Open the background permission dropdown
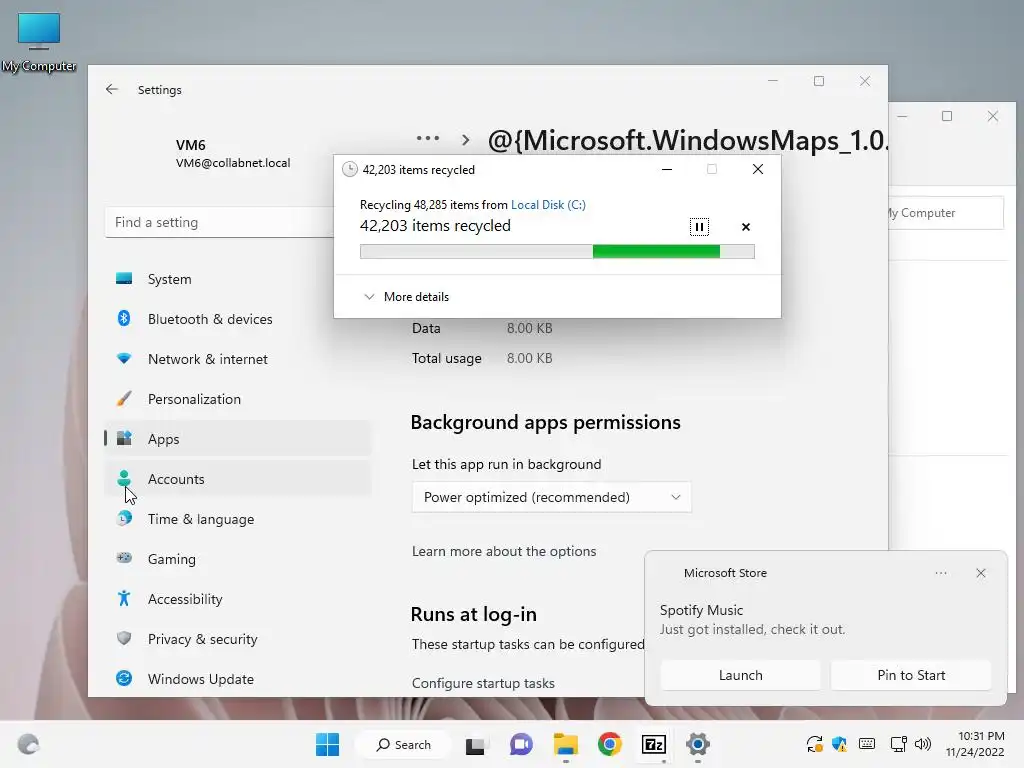Image resolution: width=1024 pixels, height=768 pixels. (551, 497)
